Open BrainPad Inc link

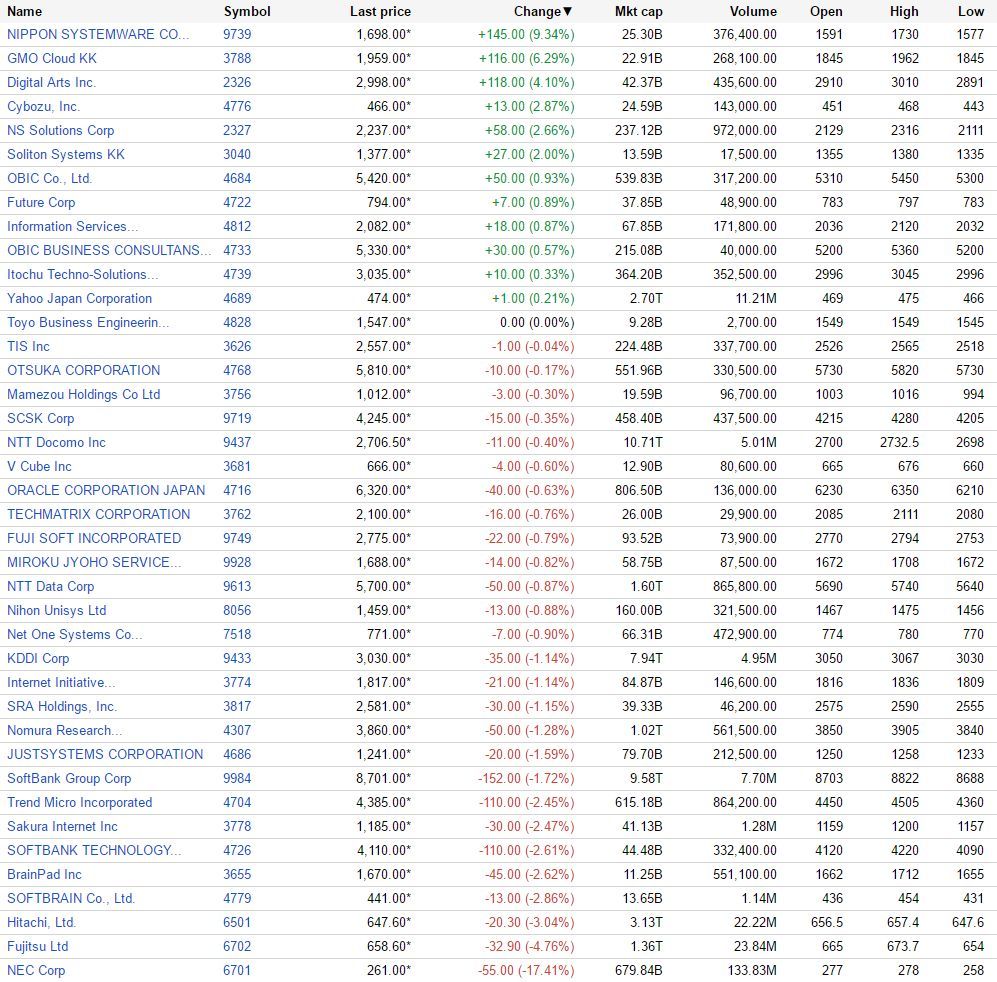tap(45, 875)
